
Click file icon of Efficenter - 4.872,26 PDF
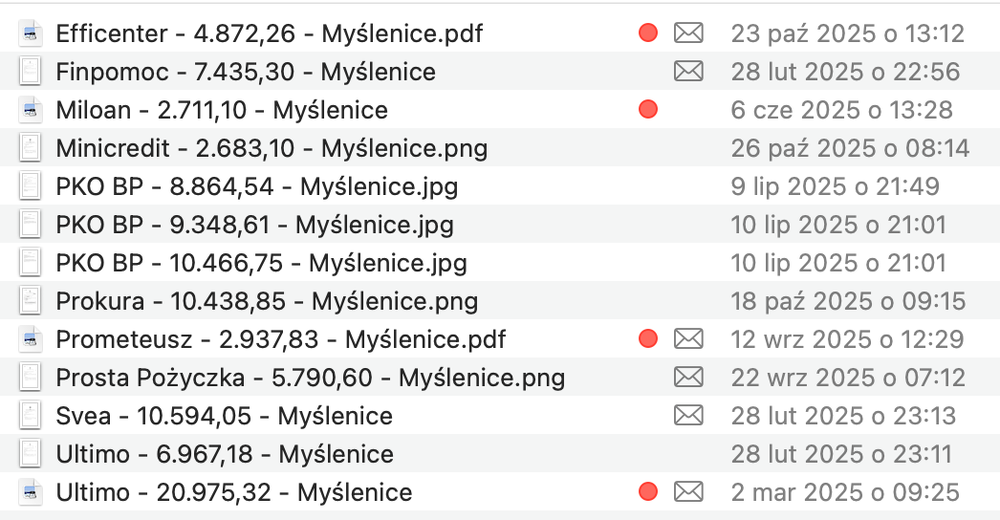click(30, 33)
